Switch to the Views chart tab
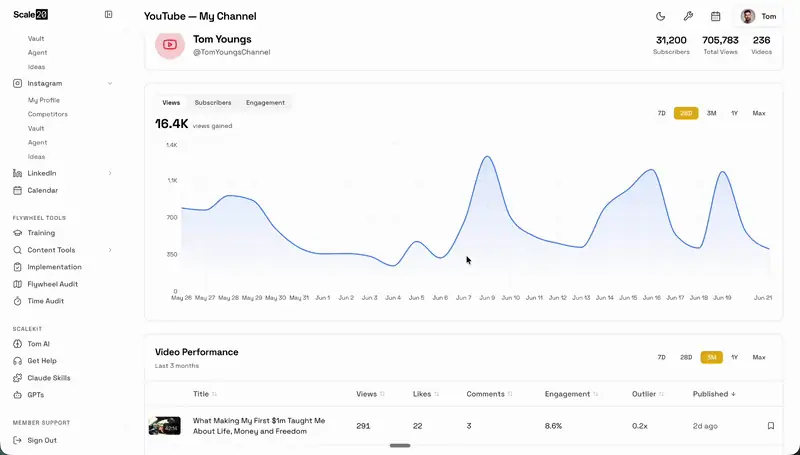 coord(171,103)
